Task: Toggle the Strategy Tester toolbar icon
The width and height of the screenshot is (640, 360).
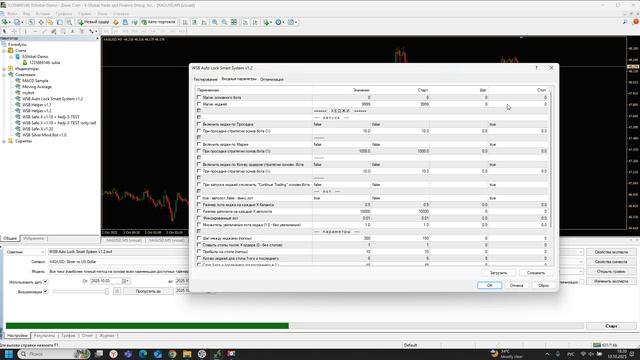Action: click(x=69, y=22)
